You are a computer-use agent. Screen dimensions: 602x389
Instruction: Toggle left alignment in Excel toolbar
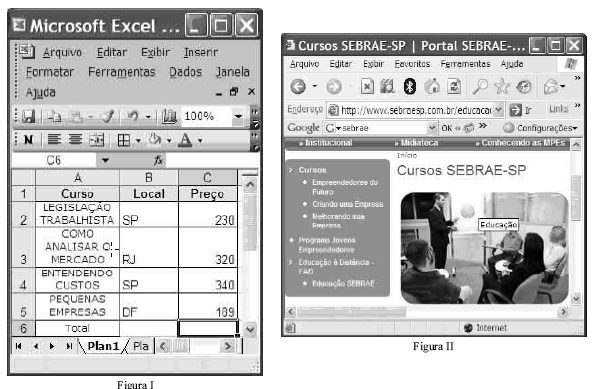pyautogui.click(x=54, y=140)
